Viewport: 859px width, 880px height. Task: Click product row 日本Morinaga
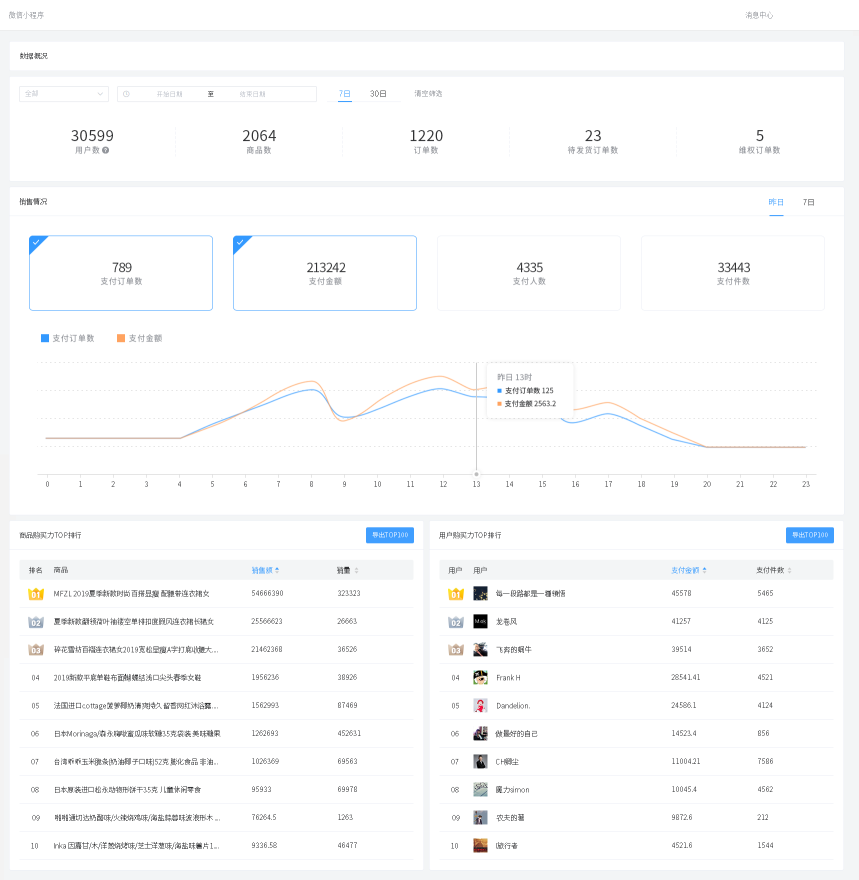tap(216, 734)
